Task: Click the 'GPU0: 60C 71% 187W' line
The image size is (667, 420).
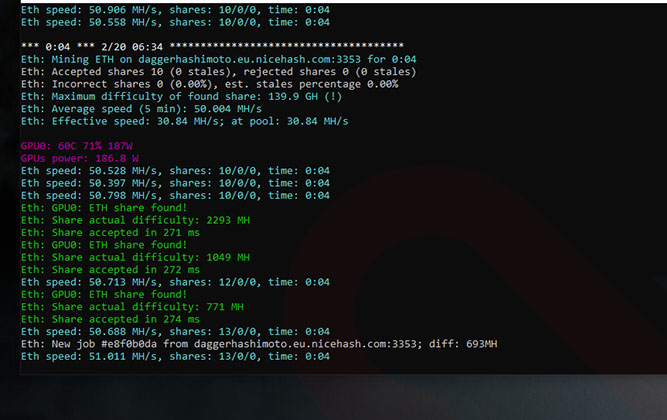Action: pos(77,146)
